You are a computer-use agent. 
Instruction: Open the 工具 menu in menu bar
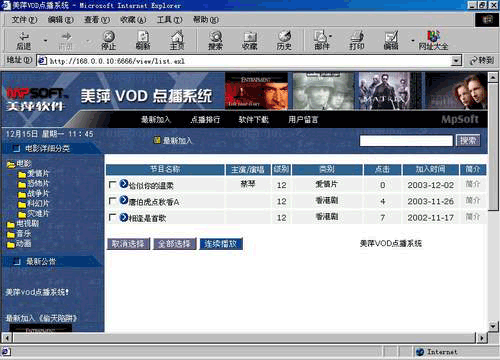tap(170, 20)
